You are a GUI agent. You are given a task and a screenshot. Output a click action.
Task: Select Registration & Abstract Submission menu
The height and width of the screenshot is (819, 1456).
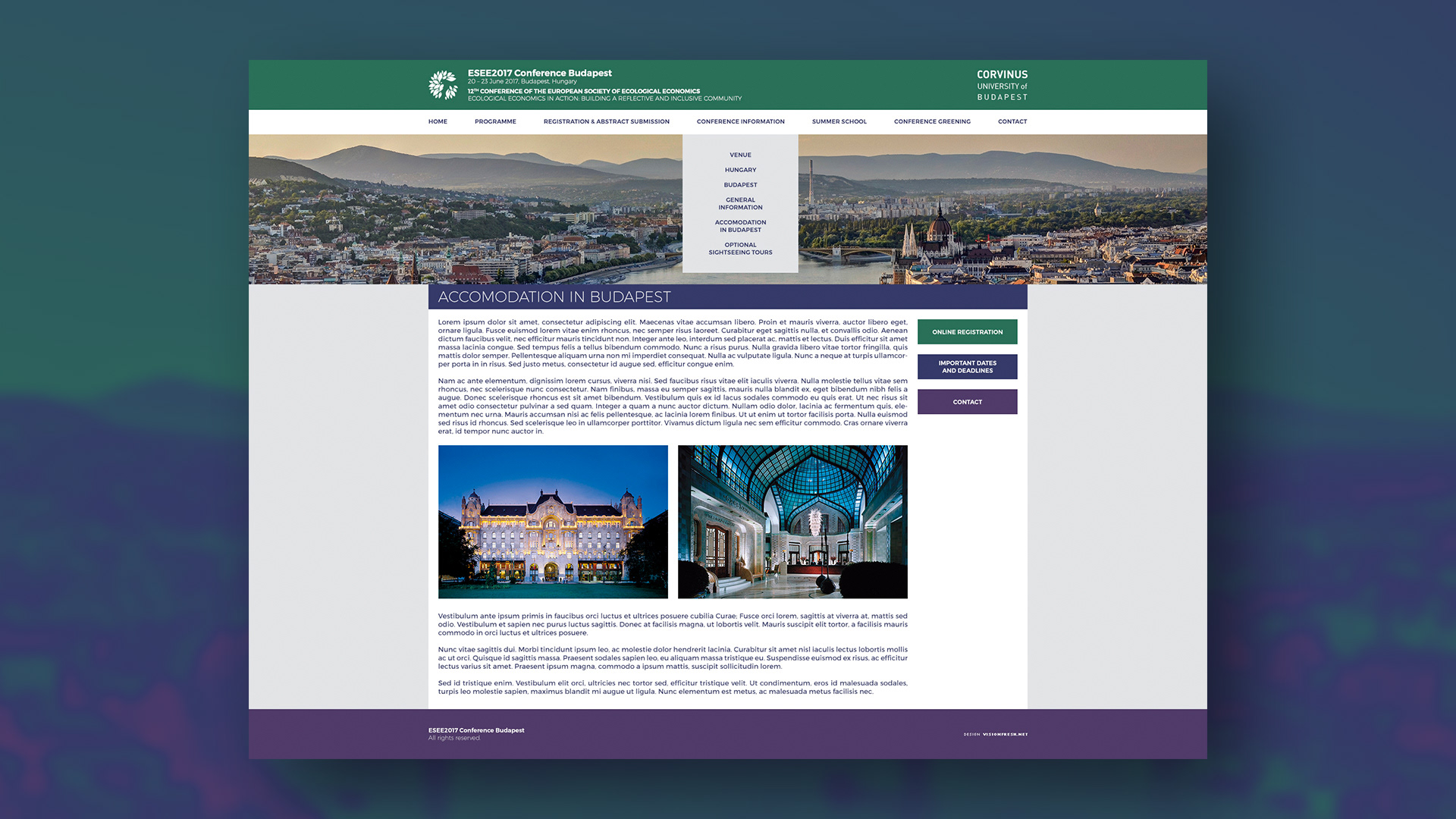pyautogui.click(x=606, y=121)
